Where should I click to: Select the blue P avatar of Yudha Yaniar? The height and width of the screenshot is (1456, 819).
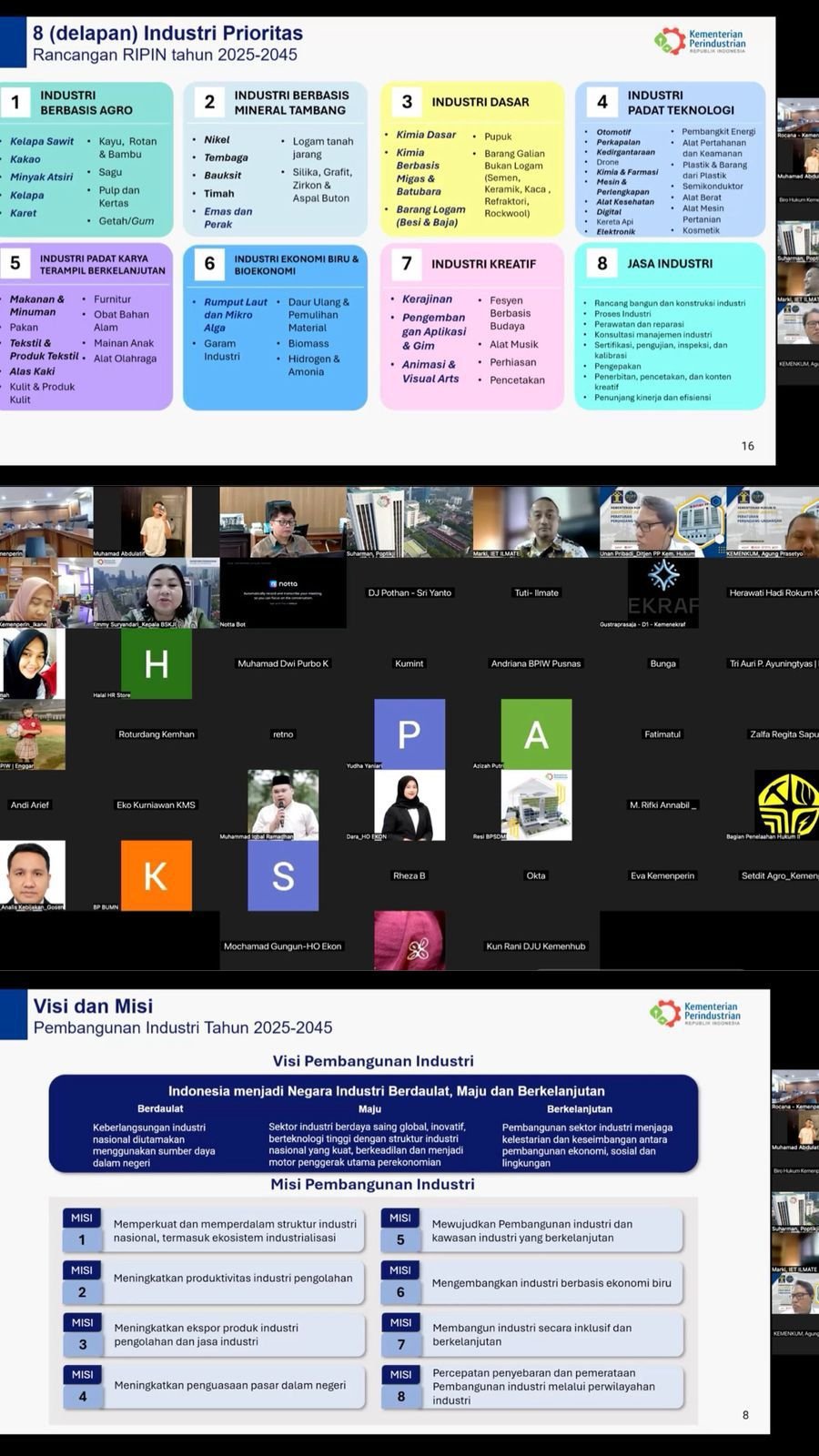409,733
